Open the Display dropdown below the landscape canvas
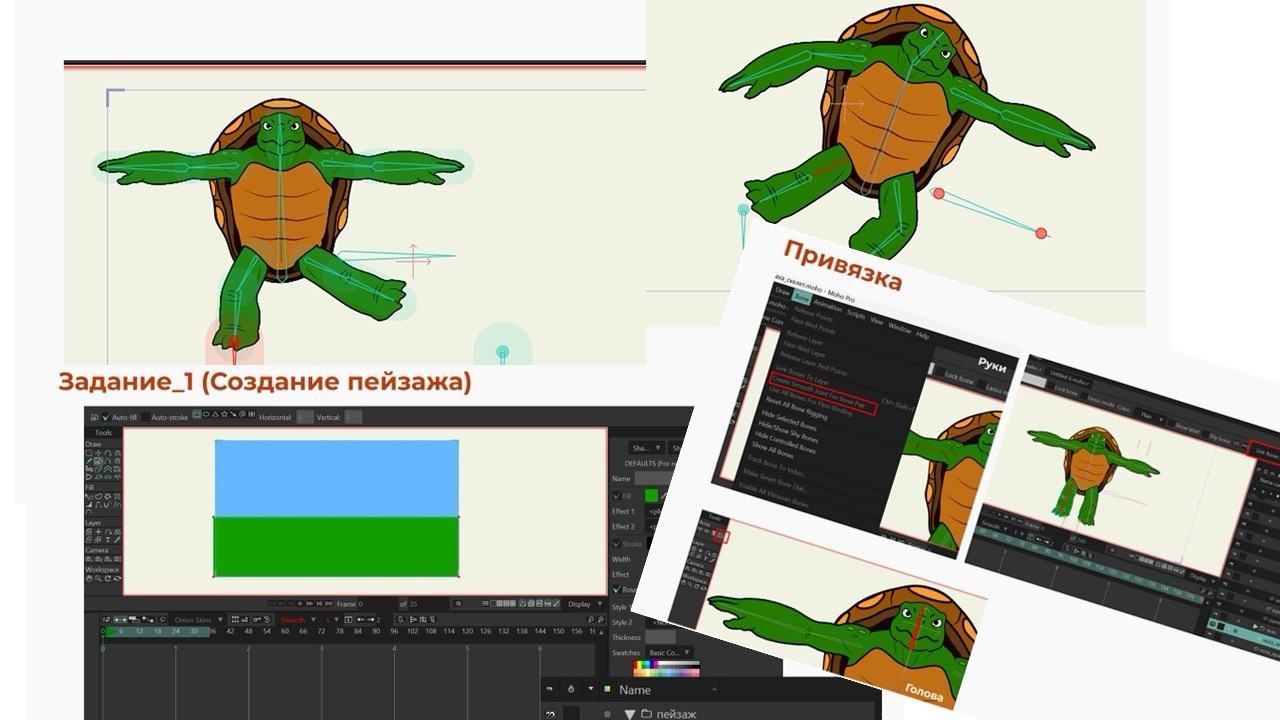 coord(583,604)
